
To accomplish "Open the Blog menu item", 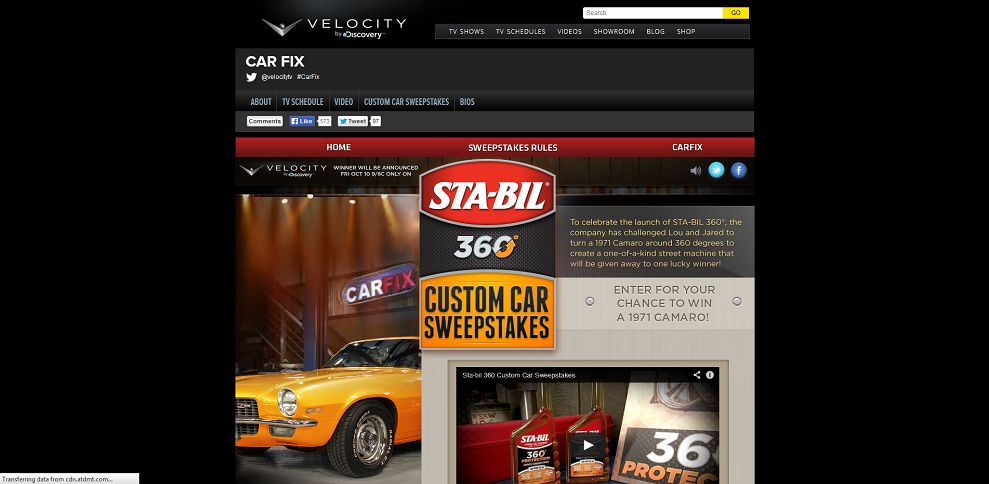I will click(655, 32).
